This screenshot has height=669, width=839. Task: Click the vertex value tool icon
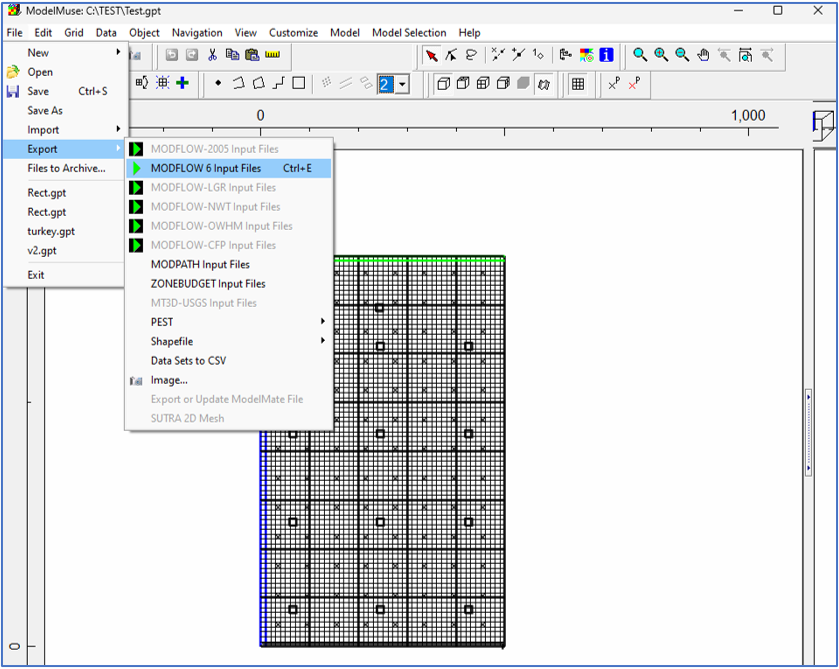[538, 55]
